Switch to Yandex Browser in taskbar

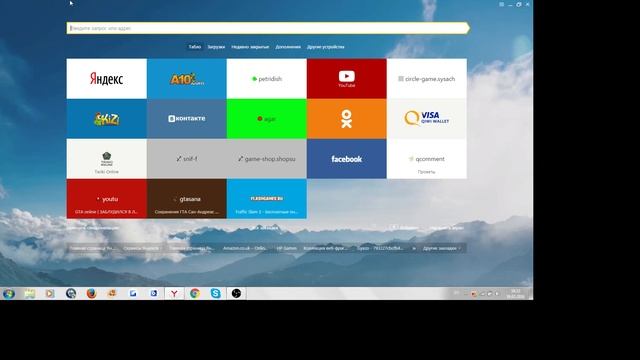(x=174, y=293)
